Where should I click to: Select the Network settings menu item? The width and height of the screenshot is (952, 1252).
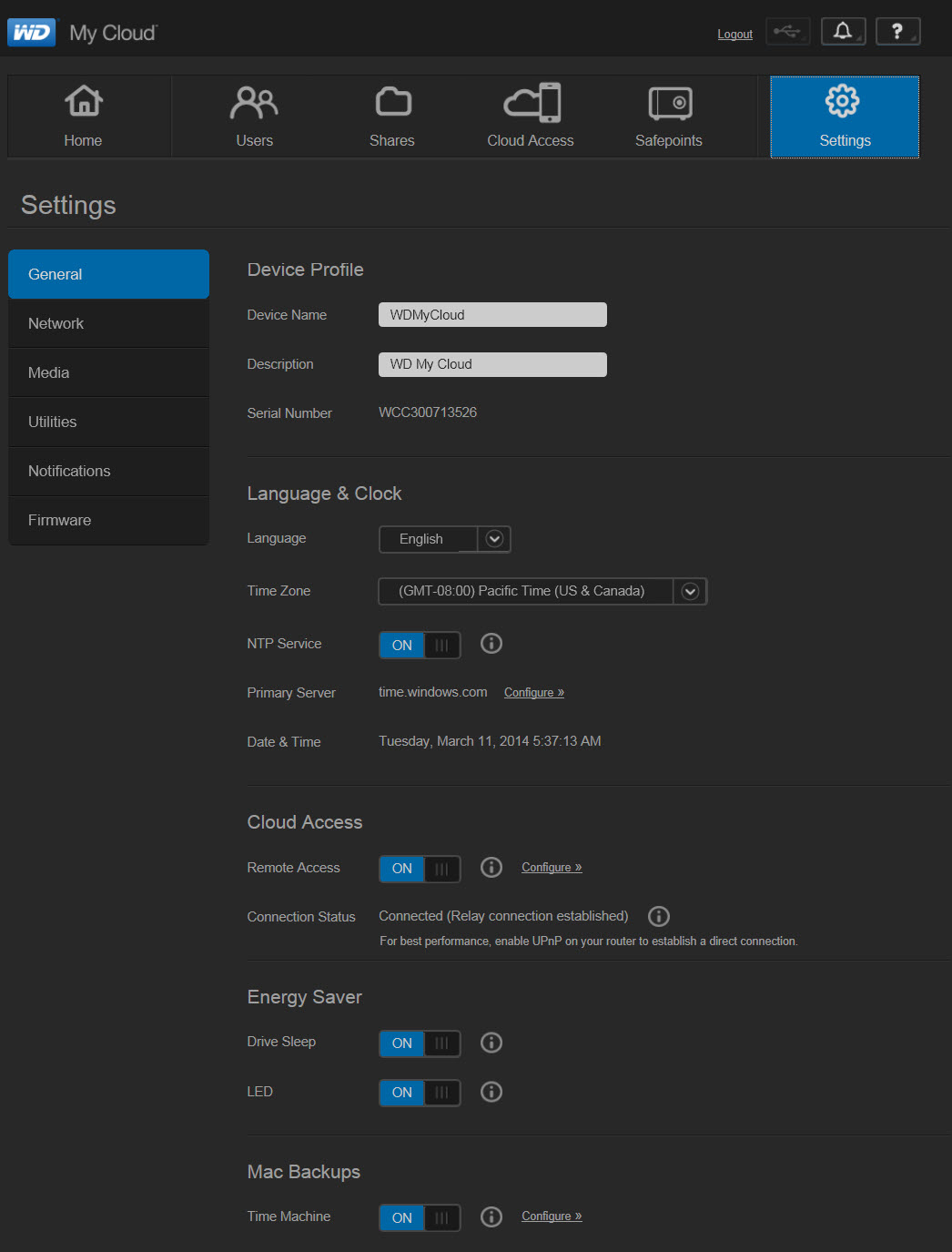pos(108,323)
